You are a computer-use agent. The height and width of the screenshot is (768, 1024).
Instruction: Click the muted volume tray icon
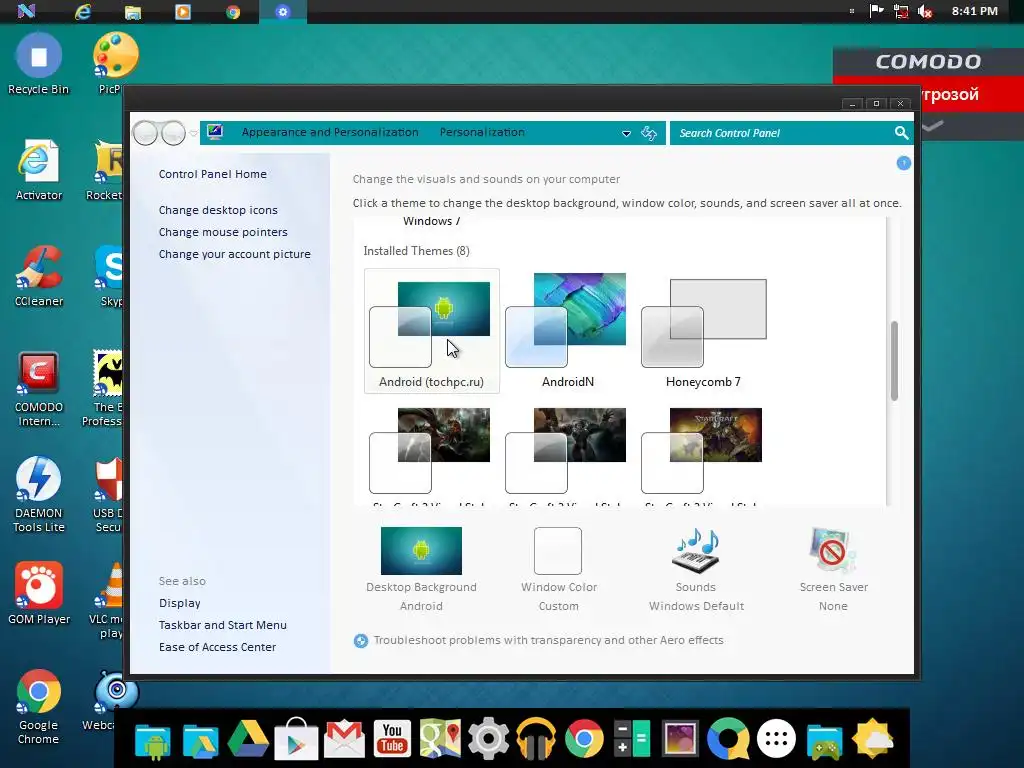[x=925, y=11]
